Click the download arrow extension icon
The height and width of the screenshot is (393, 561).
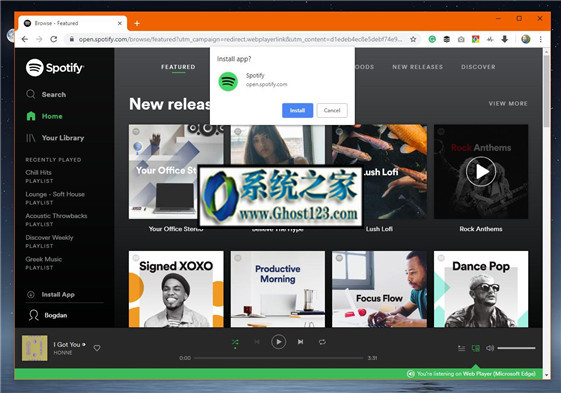[504, 39]
